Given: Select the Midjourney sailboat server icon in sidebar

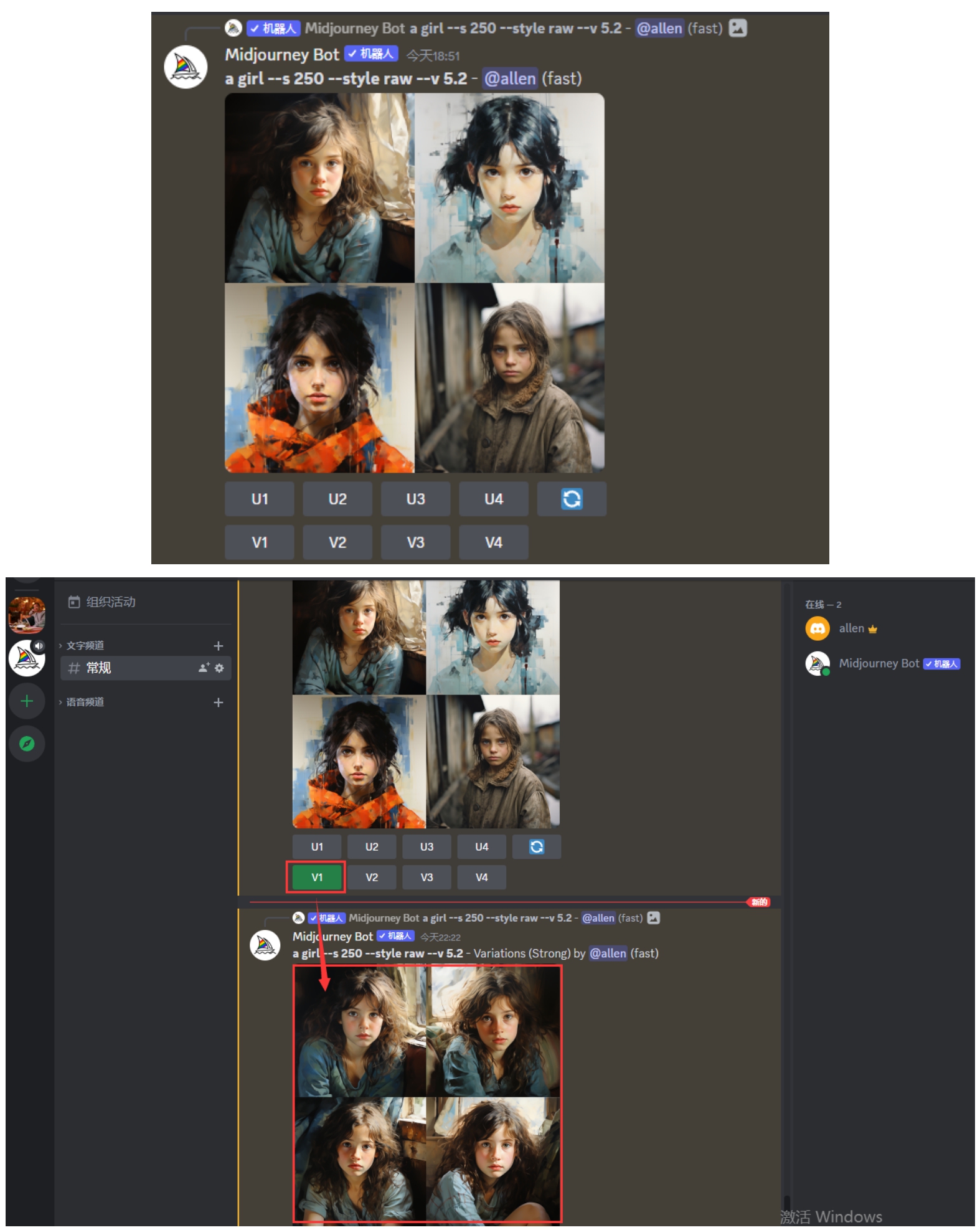Looking at the screenshot, I should pyautogui.click(x=27, y=658).
